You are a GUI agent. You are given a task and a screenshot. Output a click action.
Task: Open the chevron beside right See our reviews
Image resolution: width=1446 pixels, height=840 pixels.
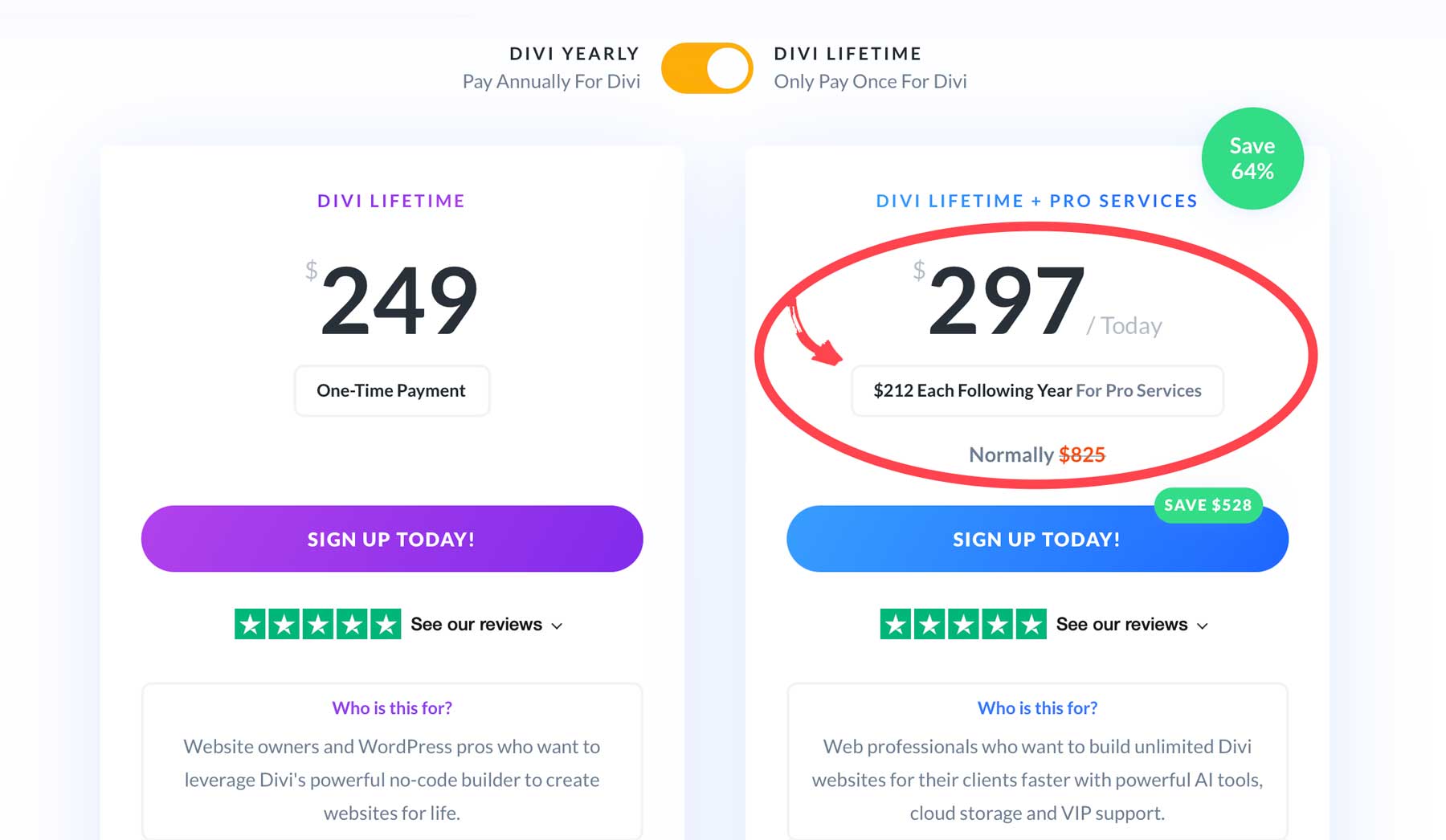coord(1203,626)
